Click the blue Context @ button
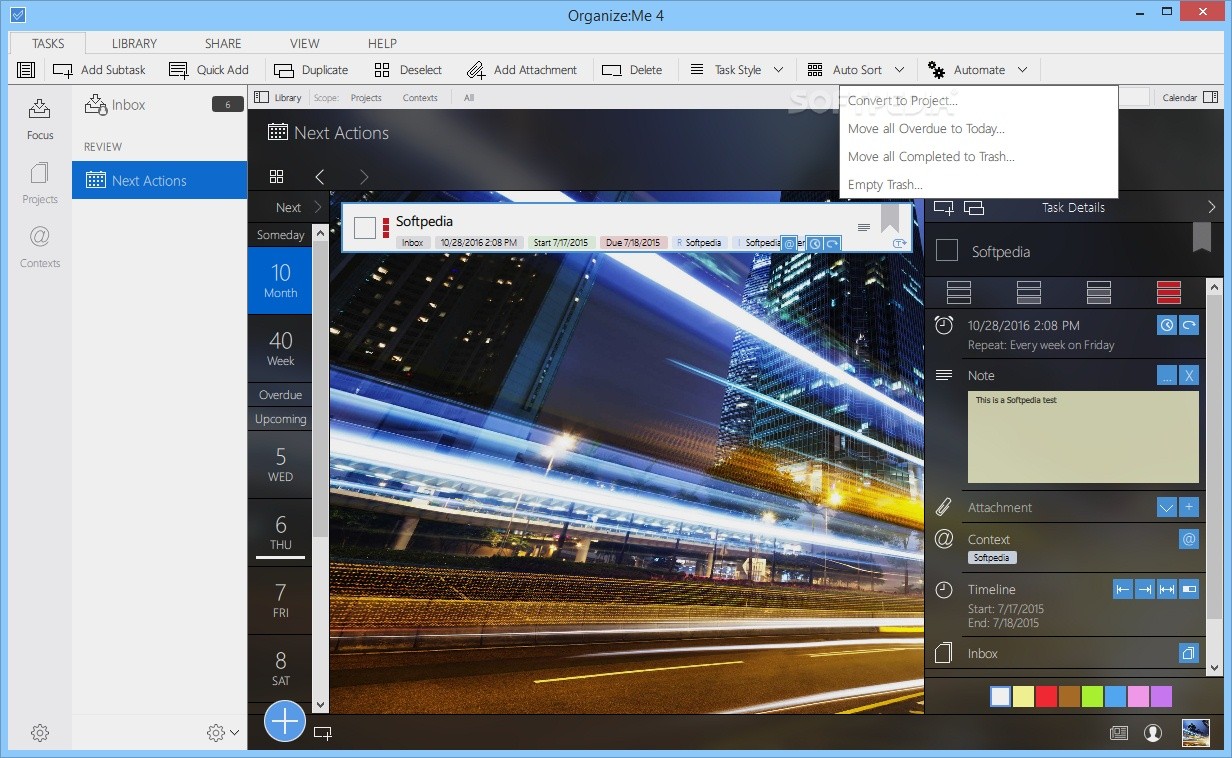This screenshot has width=1232, height=758. click(1189, 539)
